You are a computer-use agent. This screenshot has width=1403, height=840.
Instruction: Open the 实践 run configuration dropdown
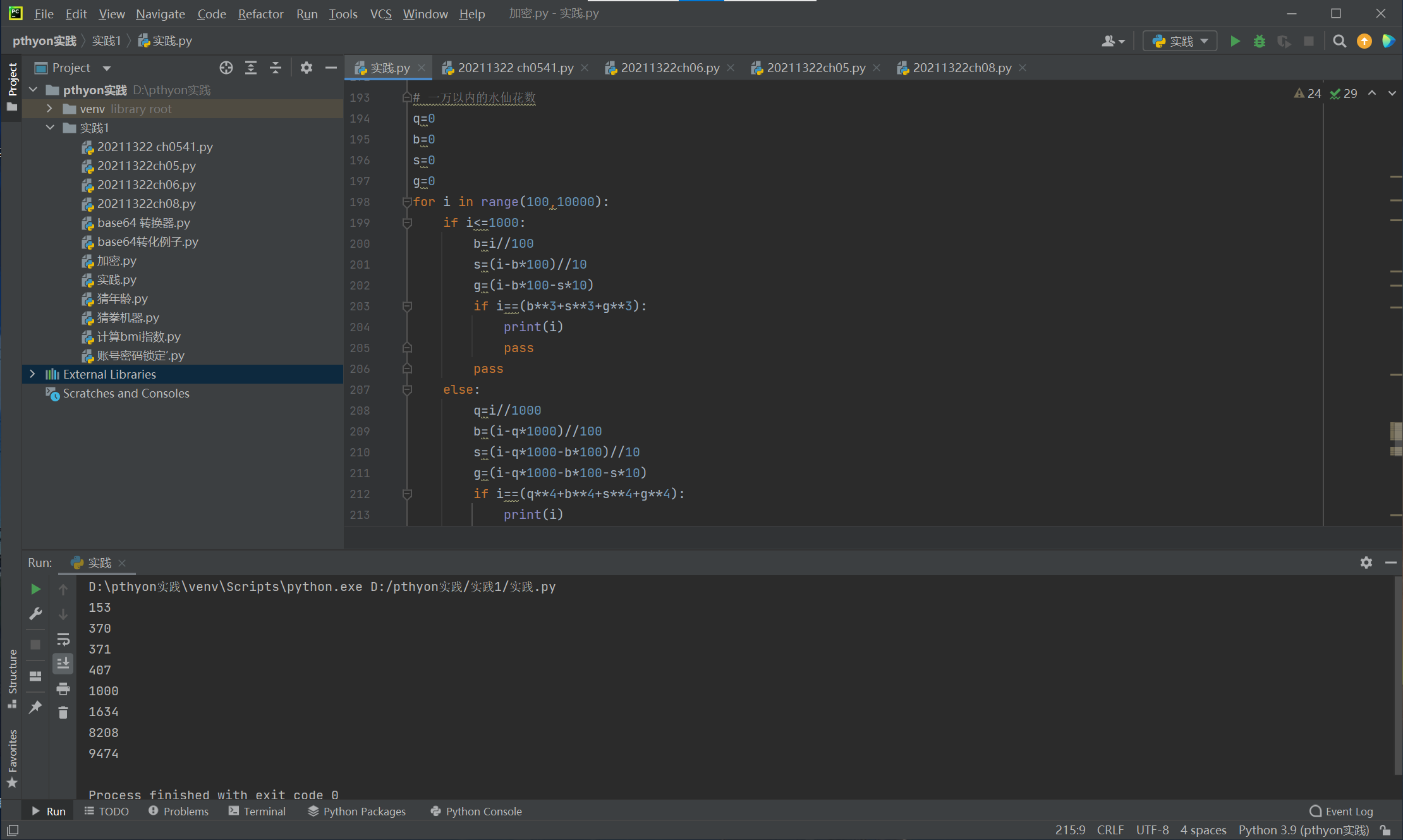tap(1180, 41)
